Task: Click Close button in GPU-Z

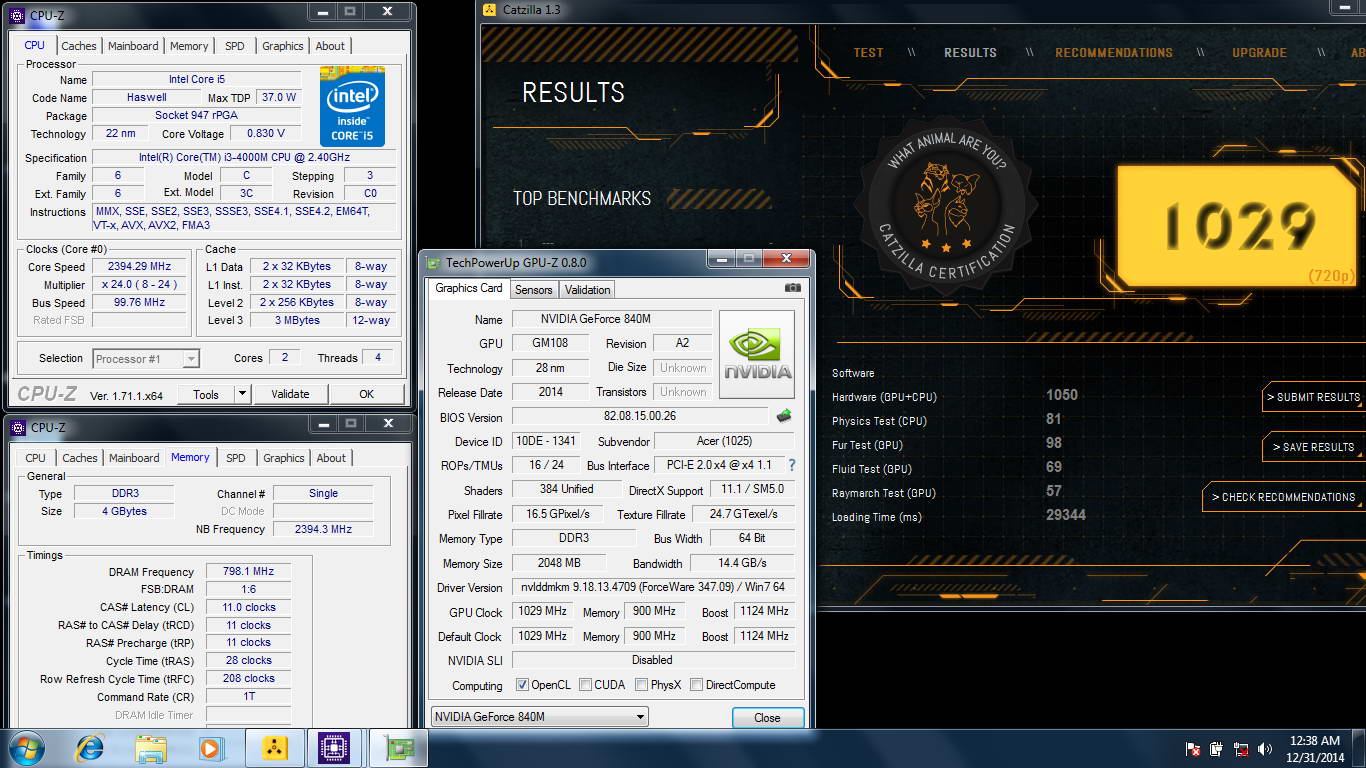Action: (x=767, y=718)
